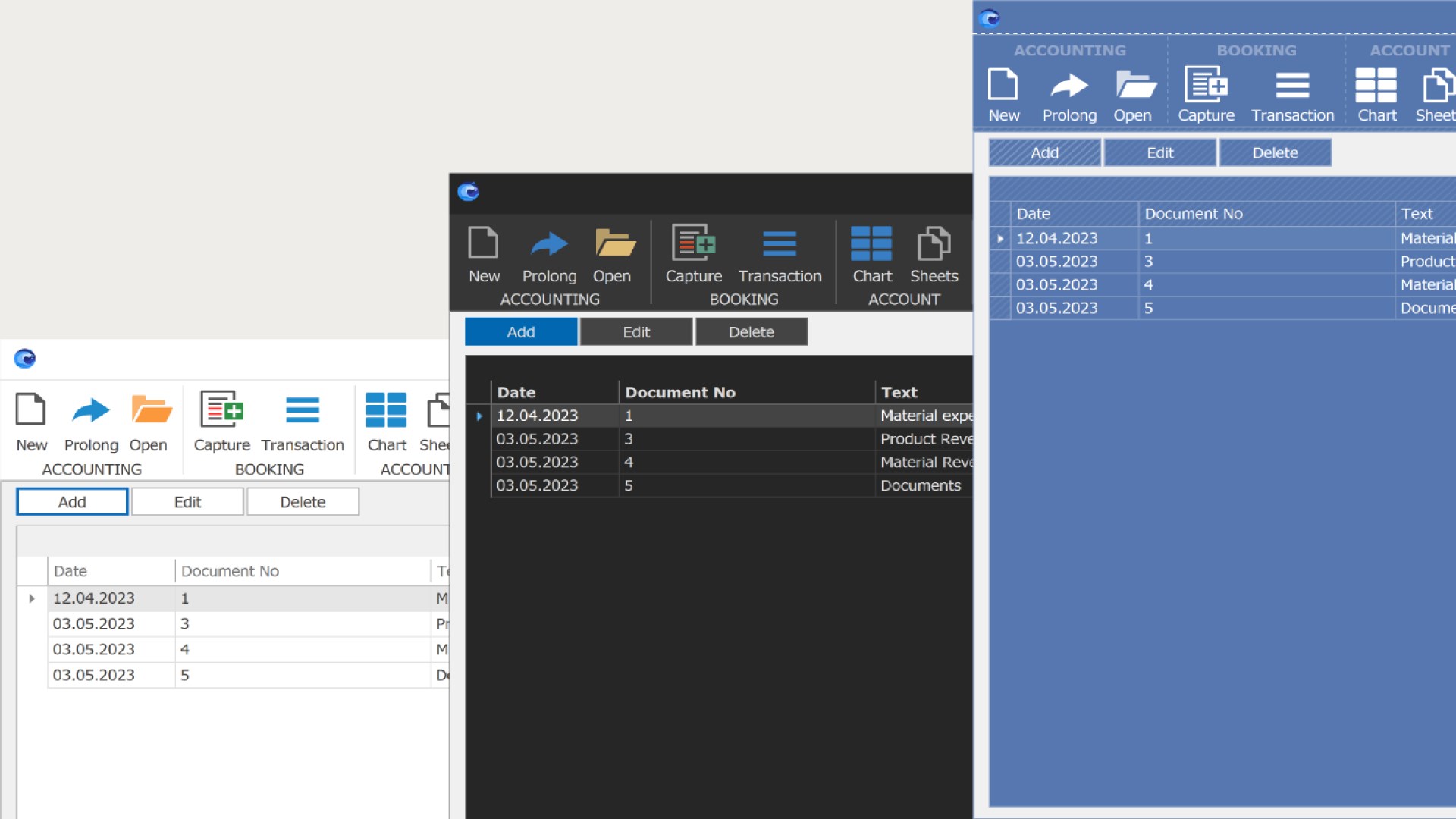Image resolution: width=1456 pixels, height=819 pixels.
Task: Click Prolong arrow in blue theme window
Action: [1069, 84]
